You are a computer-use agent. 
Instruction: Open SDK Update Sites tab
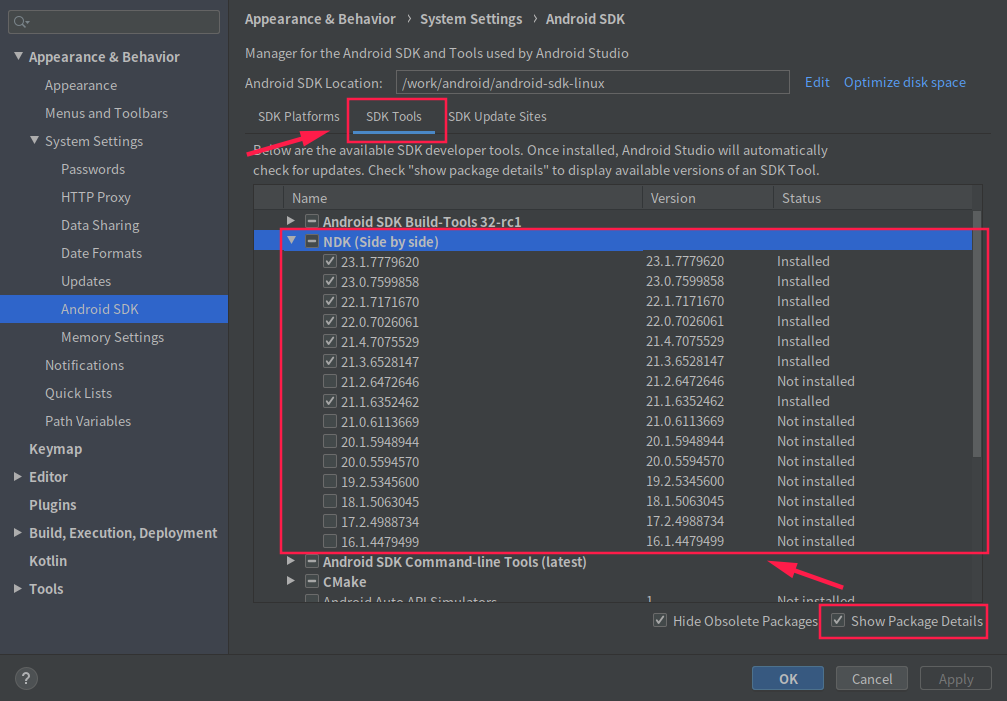[x=497, y=117]
